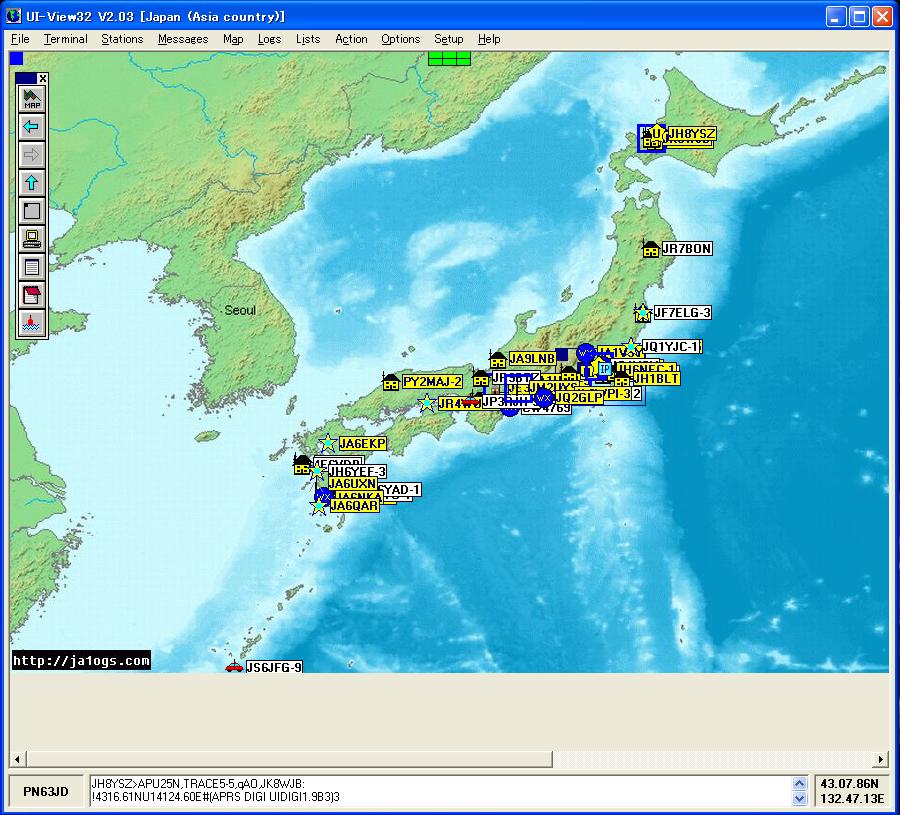Click the terminal computer icon in toolbar
The height and width of the screenshot is (815, 900).
click(x=32, y=239)
